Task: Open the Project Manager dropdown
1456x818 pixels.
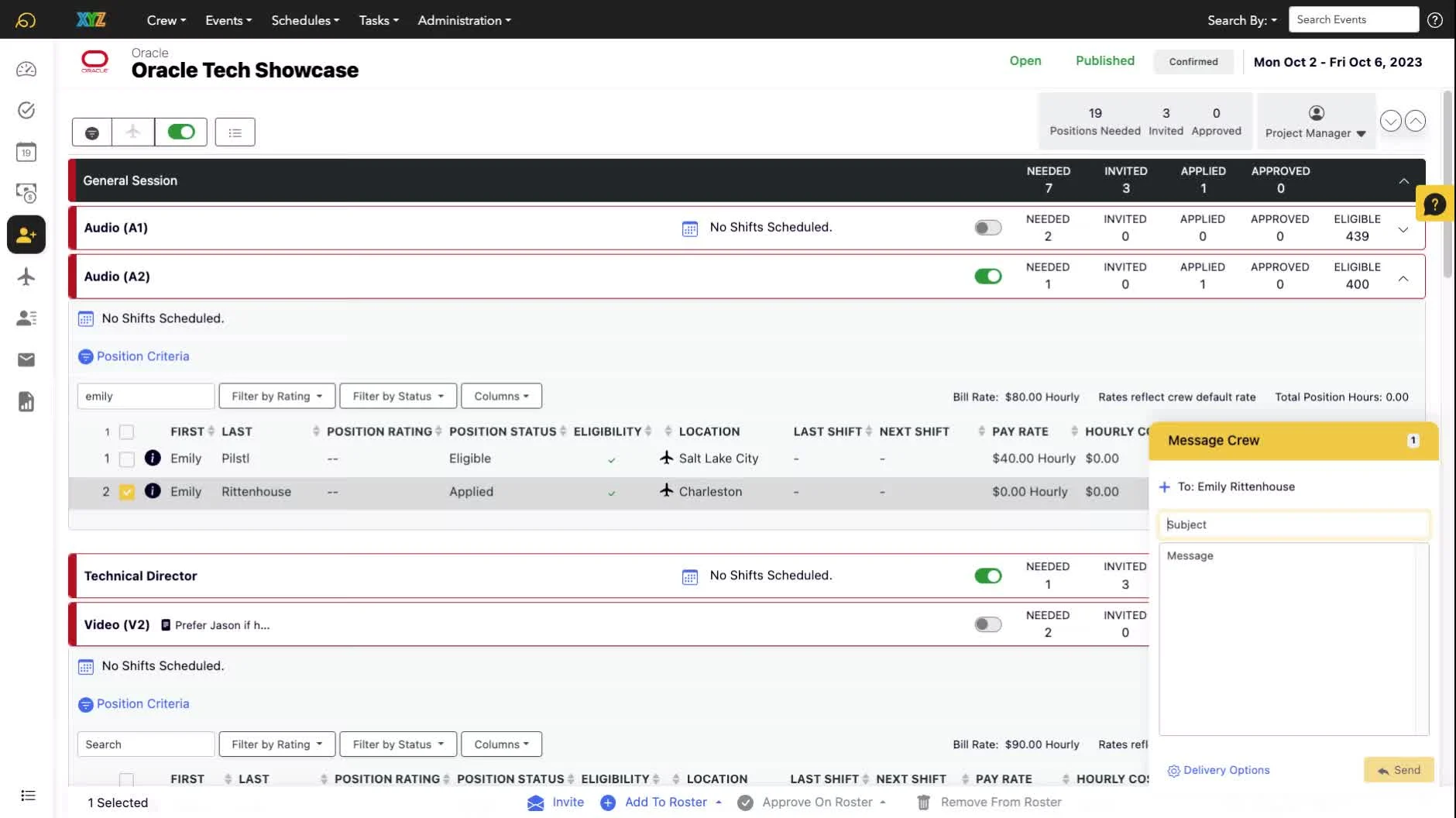Action: click(x=1316, y=133)
